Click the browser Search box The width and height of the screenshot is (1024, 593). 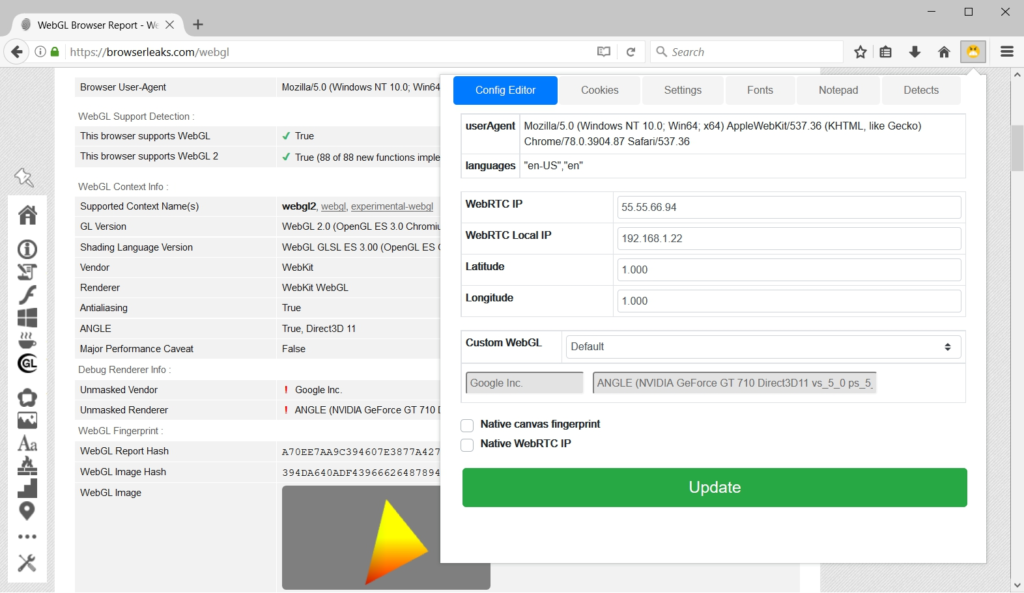746,52
